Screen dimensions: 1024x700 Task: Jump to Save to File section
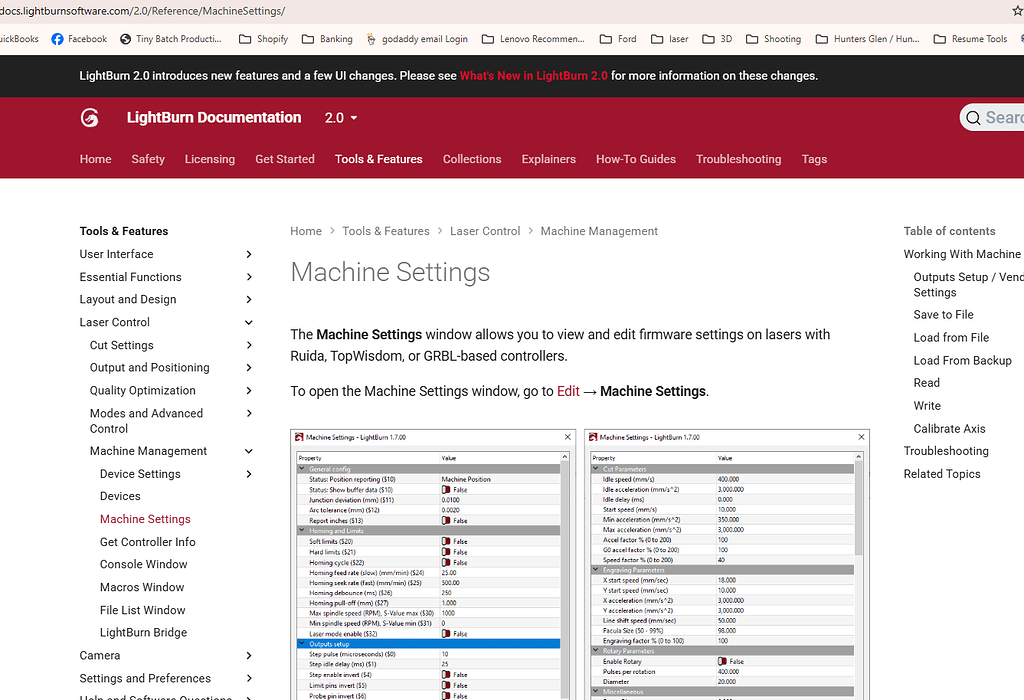pyautogui.click(x=943, y=315)
